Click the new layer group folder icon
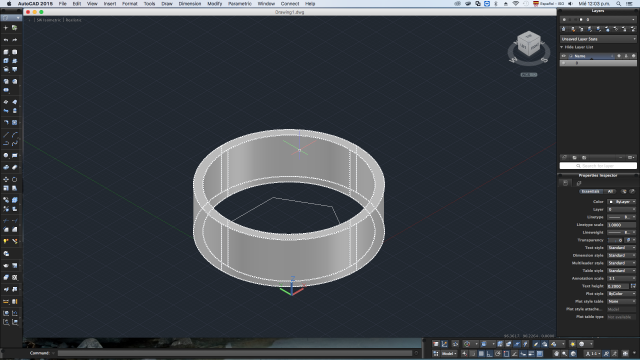Image resolution: width=640 pixels, height=360 pixels. click(x=574, y=158)
